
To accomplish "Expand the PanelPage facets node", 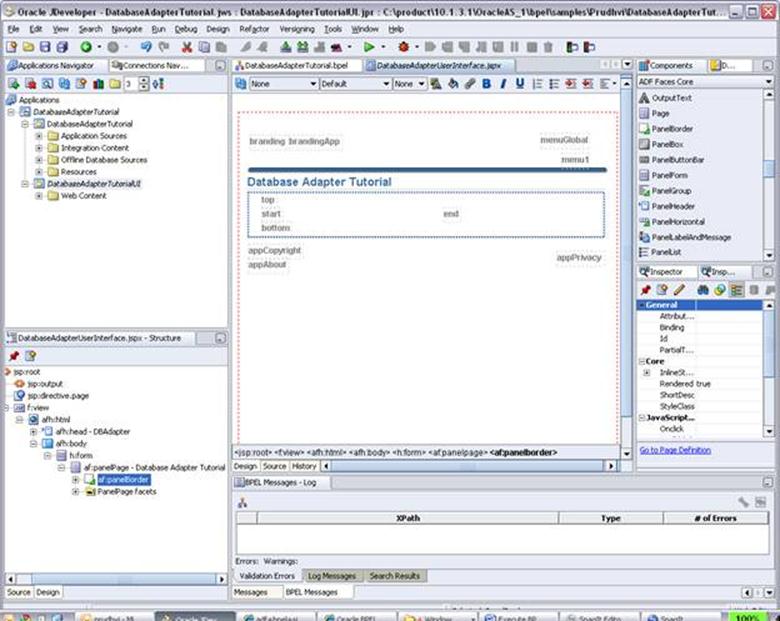I will click(x=76, y=492).
